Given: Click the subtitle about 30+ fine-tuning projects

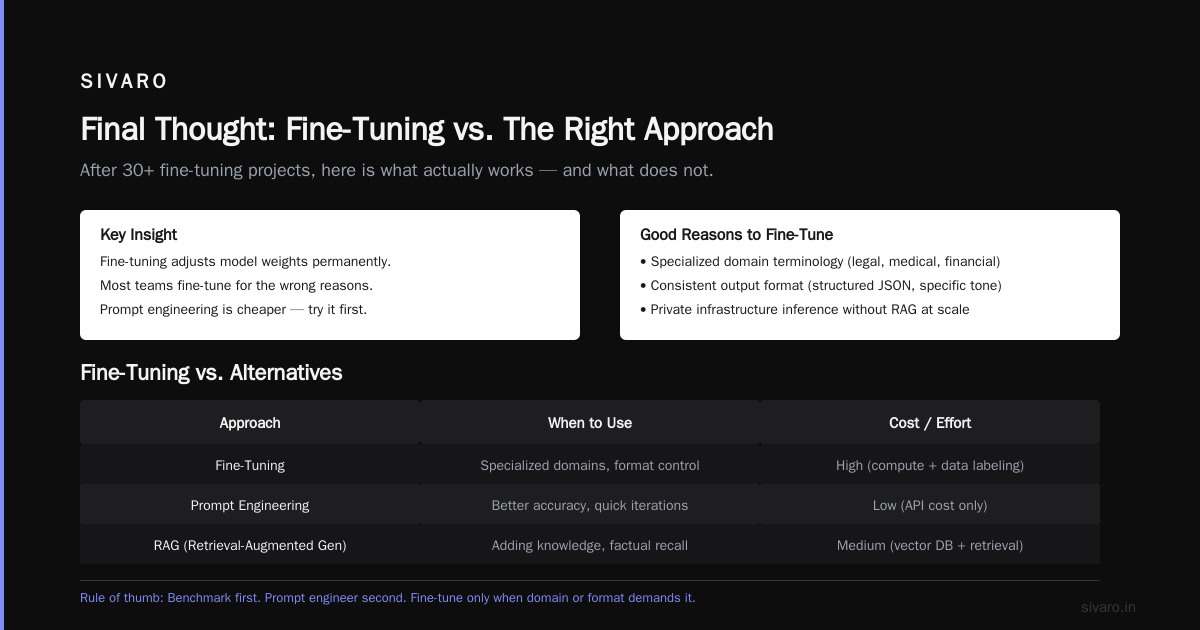Looking at the screenshot, I should 397,170.
